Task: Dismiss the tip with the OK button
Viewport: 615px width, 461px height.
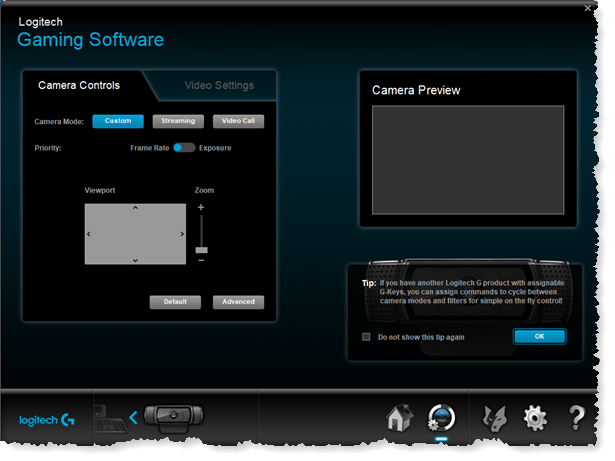Action: [x=539, y=336]
